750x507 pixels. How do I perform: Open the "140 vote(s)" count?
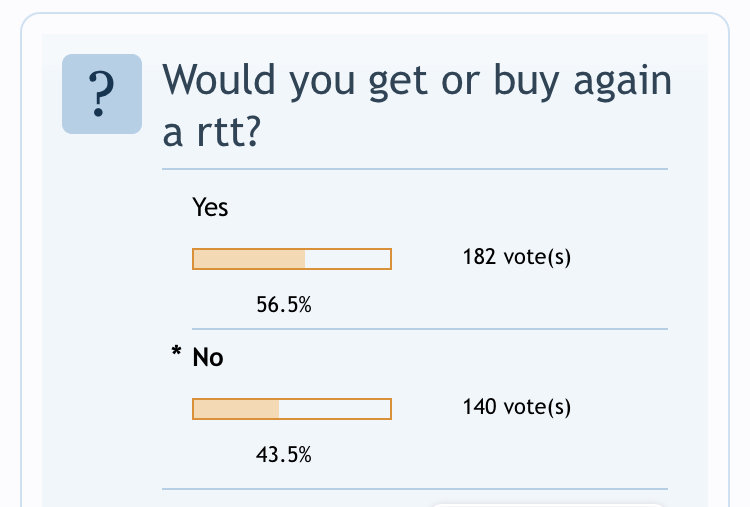coord(517,407)
